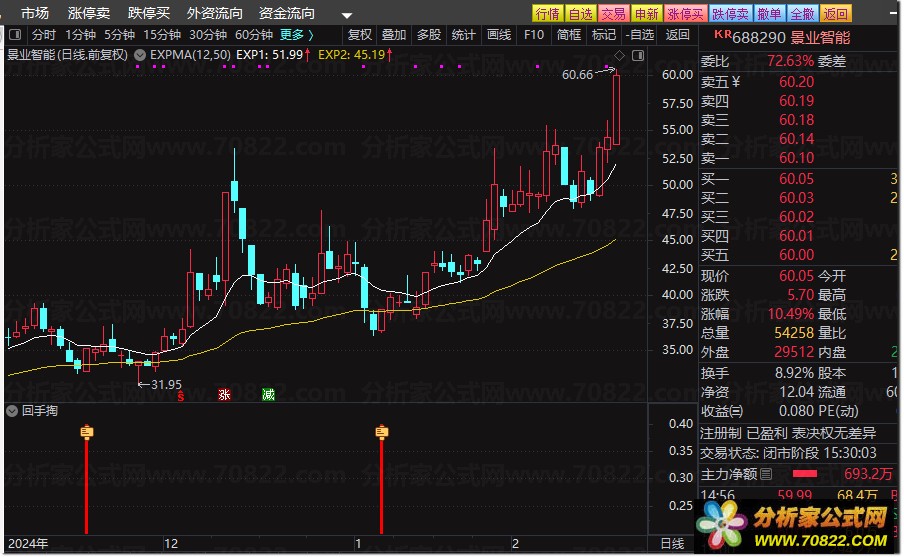The width and height of the screenshot is (904, 557).
Task: Open the 市场 menu
Action: tap(35, 13)
